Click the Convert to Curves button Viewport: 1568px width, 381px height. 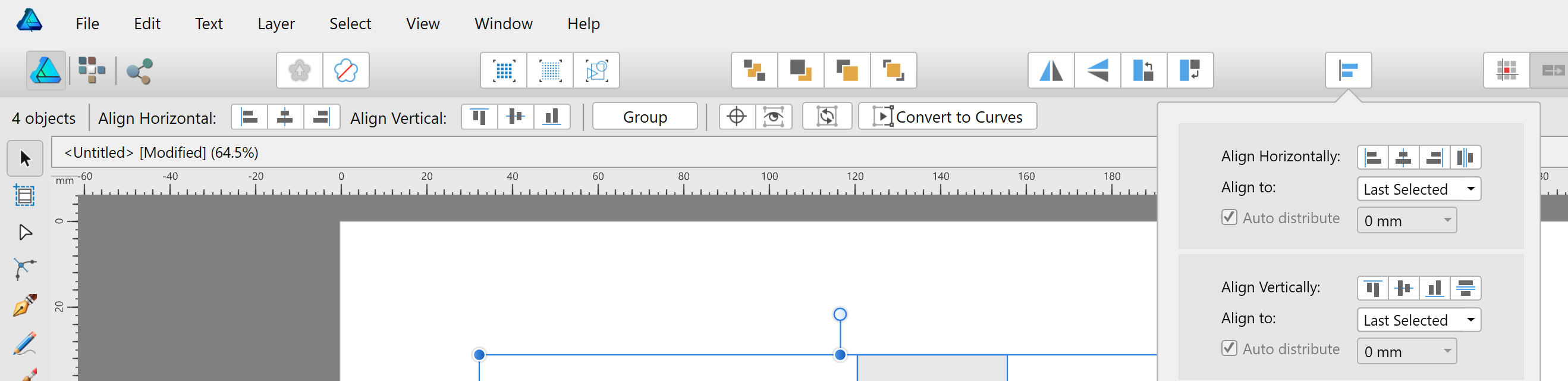pyautogui.click(x=947, y=117)
